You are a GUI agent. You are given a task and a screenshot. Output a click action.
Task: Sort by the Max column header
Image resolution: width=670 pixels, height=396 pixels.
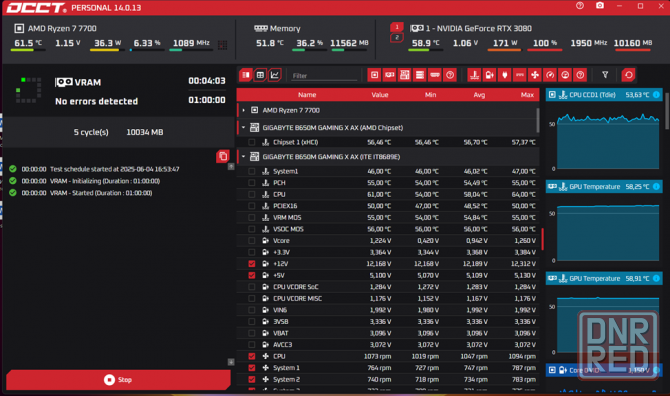coord(527,95)
